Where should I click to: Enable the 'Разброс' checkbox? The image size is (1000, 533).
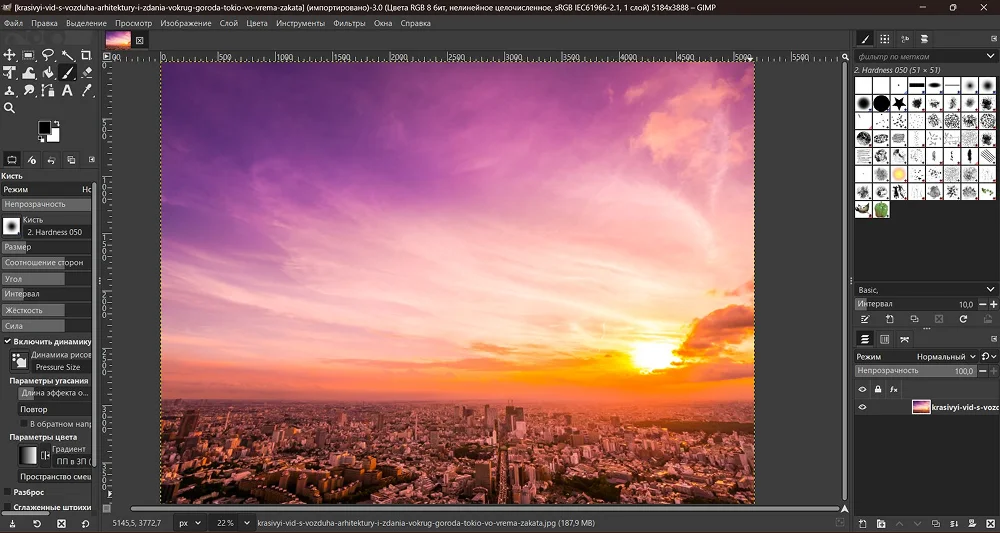pos(8,492)
